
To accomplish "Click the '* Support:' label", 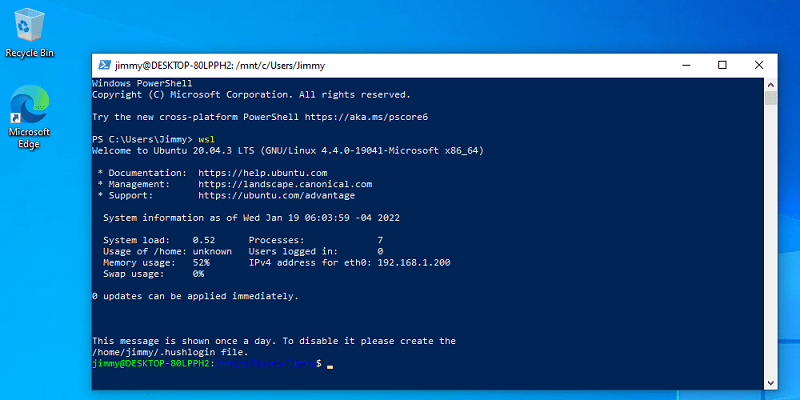I will pyautogui.click(x=126, y=195).
